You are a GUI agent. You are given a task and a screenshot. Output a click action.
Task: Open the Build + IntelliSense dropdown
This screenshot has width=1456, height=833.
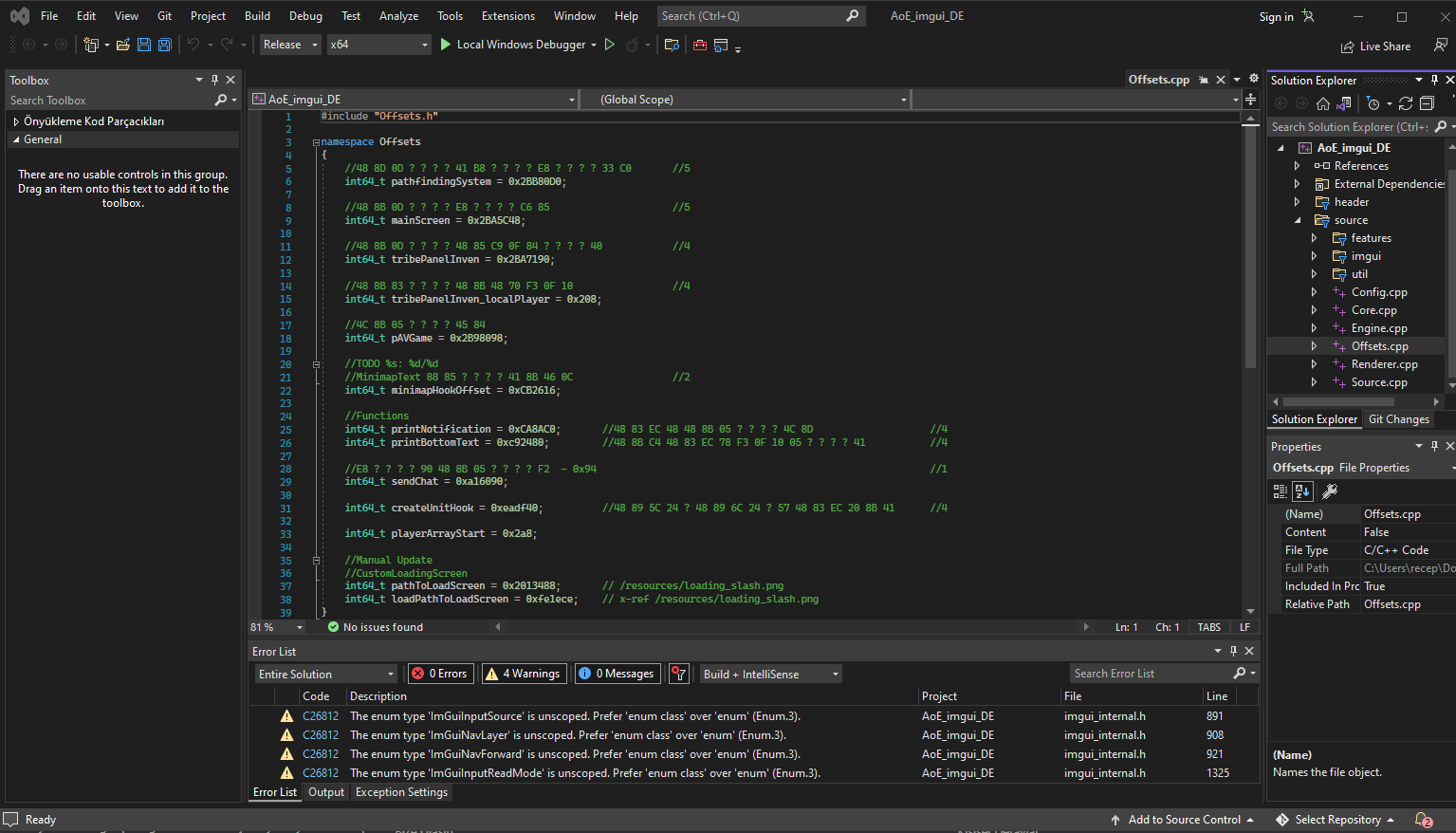[x=771, y=674]
